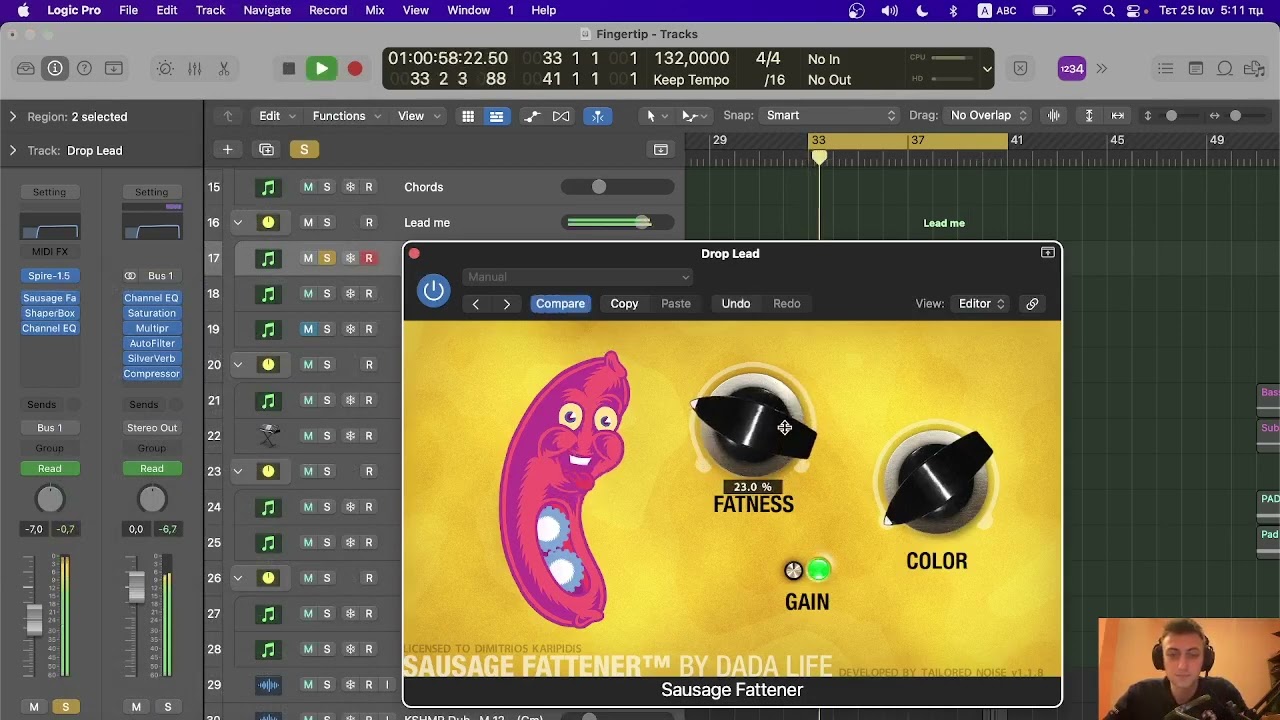Switch to grid view icon in tracks toolbar
1280x720 pixels.
coord(468,116)
